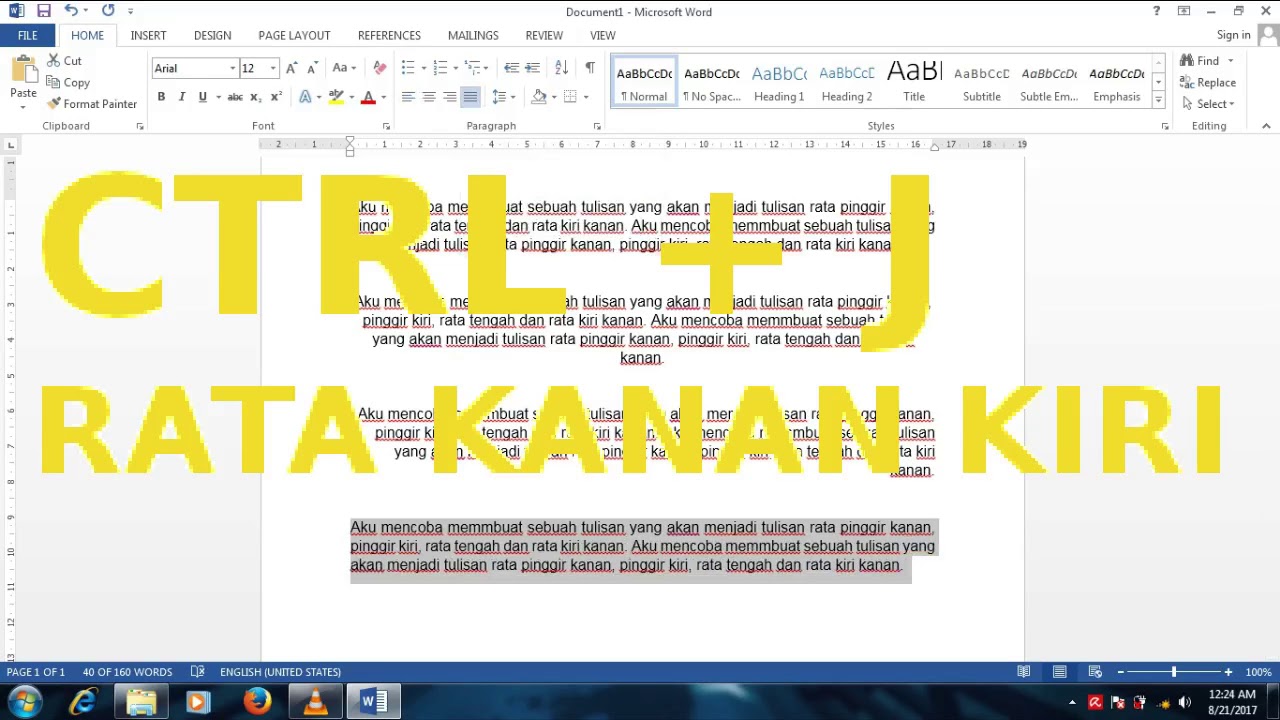
Task: Switch to Read Mode view
Action: pyautogui.click(x=1024, y=672)
